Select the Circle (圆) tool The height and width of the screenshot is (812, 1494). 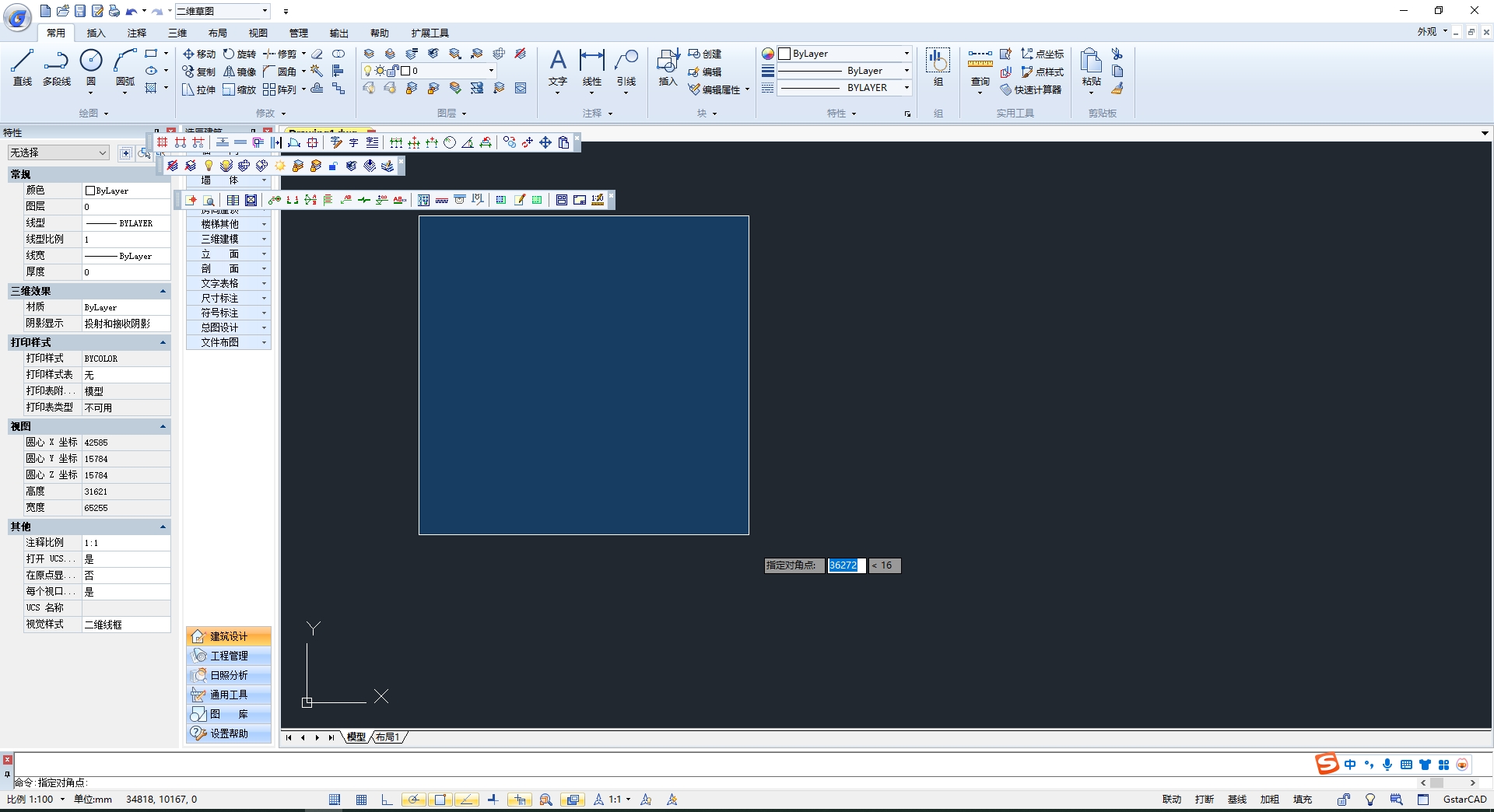(91, 67)
